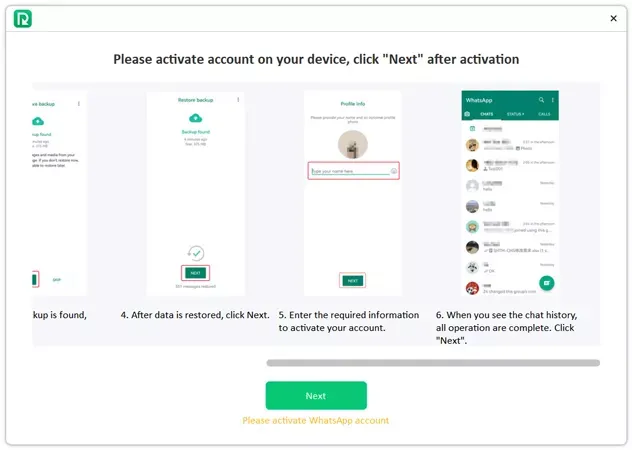Select the CALLS tab in WhatsApp screenshot
The width and height of the screenshot is (632, 450).
[544, 114]
